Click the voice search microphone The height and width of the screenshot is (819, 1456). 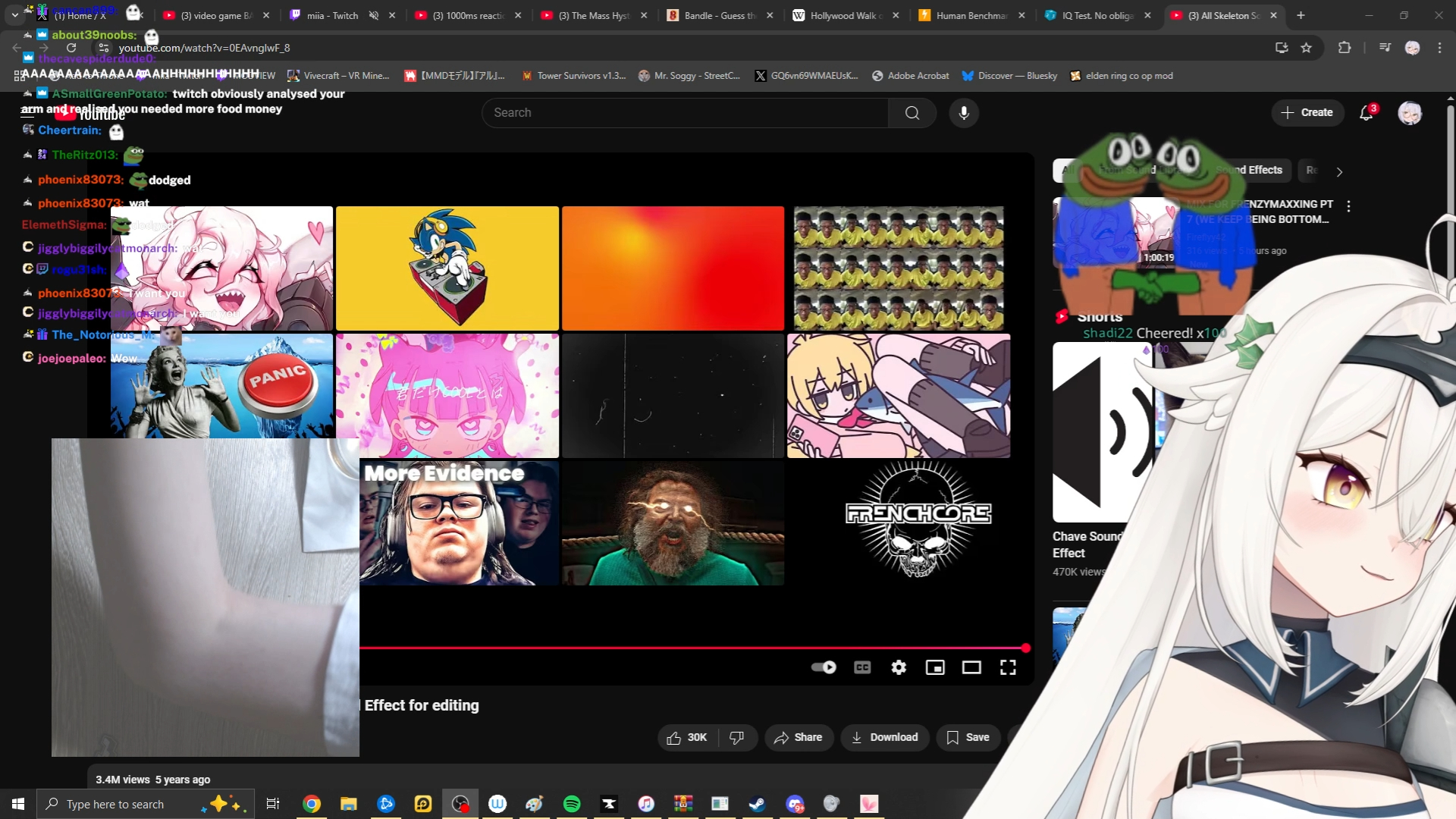[x=964, y=113]
